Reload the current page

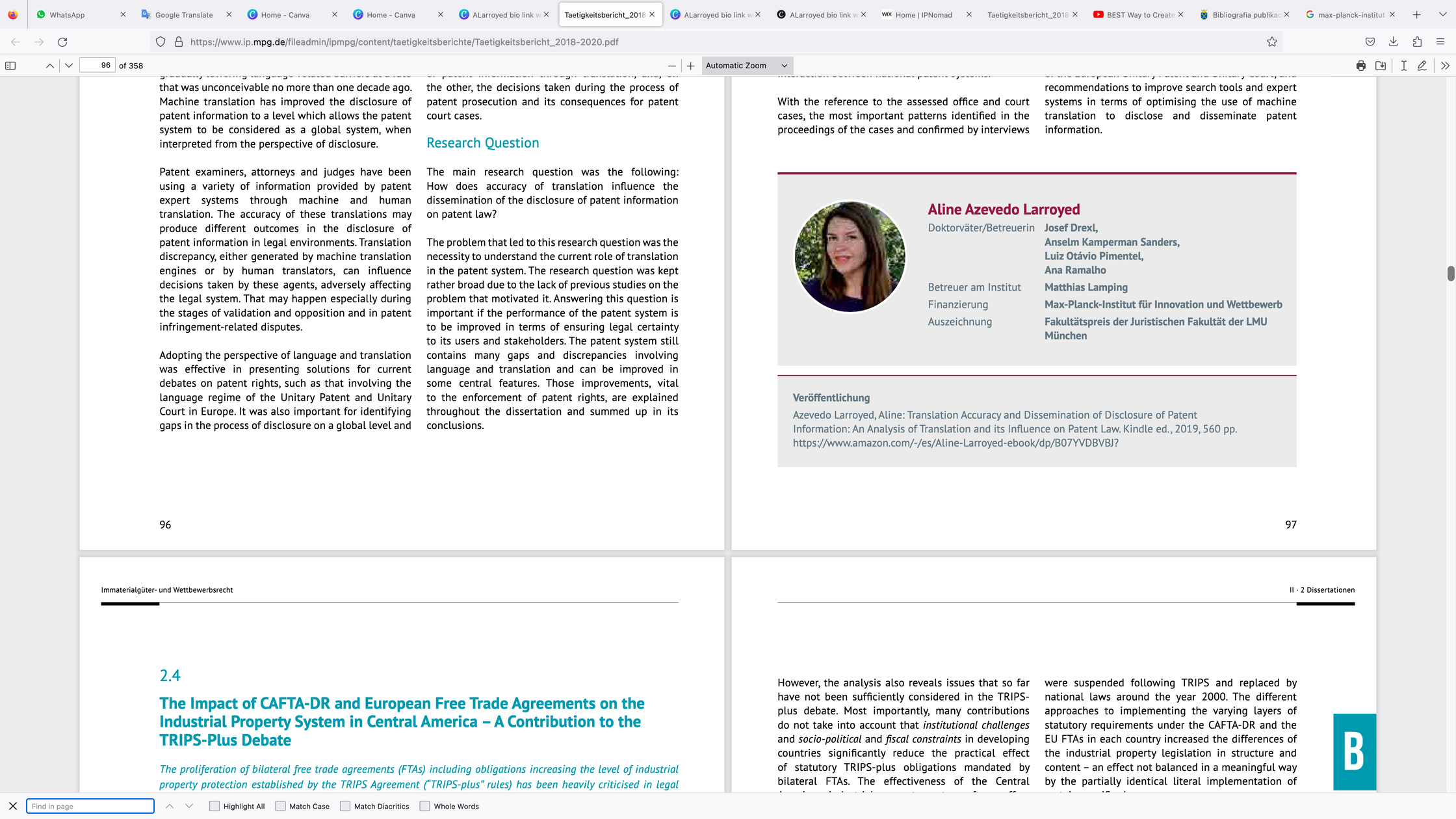(62, 42)
